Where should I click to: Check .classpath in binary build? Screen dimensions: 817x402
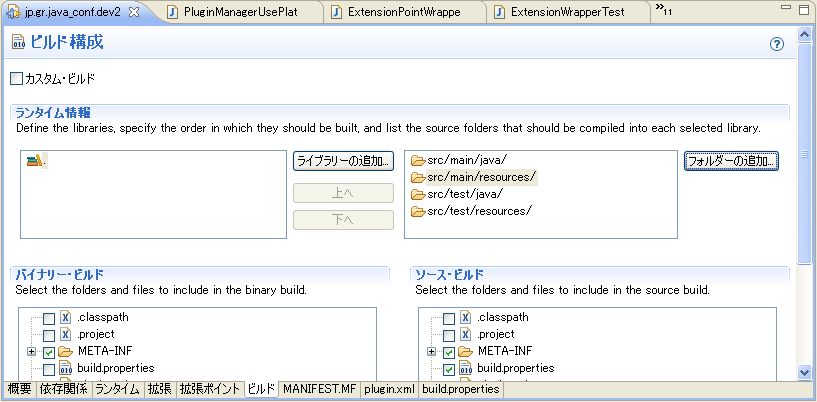[x=48, y=318]
